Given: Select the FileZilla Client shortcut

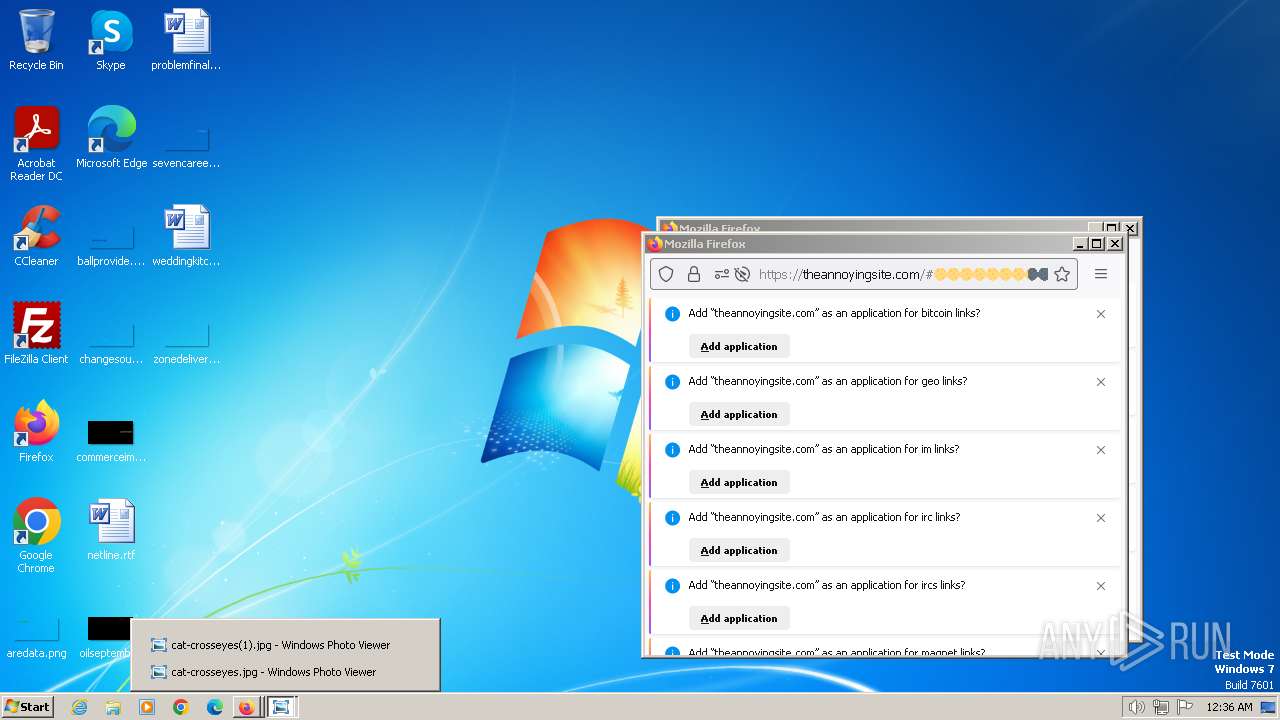Looking at the screenshot, I should (36, 334).
